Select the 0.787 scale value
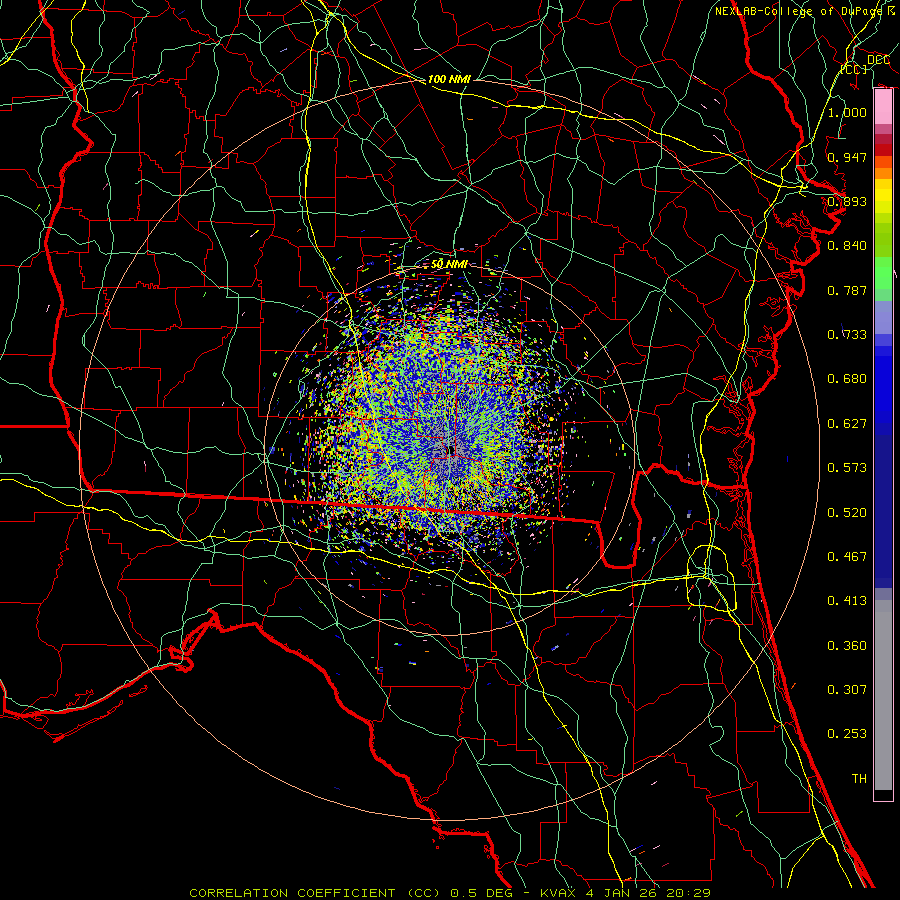The height and width of the screenshot is (900, 900). 847,290
